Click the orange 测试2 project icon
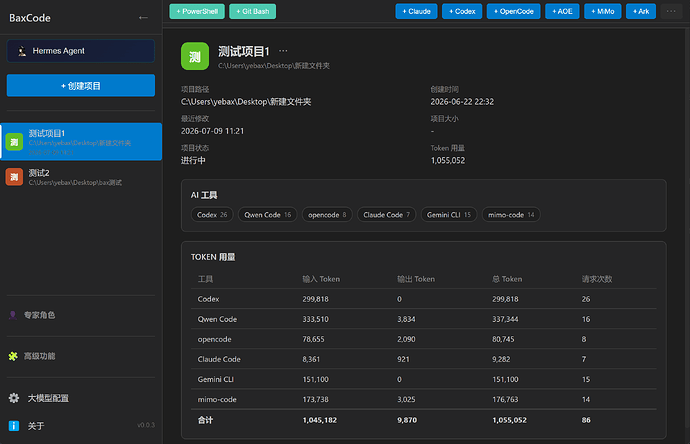 point(14,177)
